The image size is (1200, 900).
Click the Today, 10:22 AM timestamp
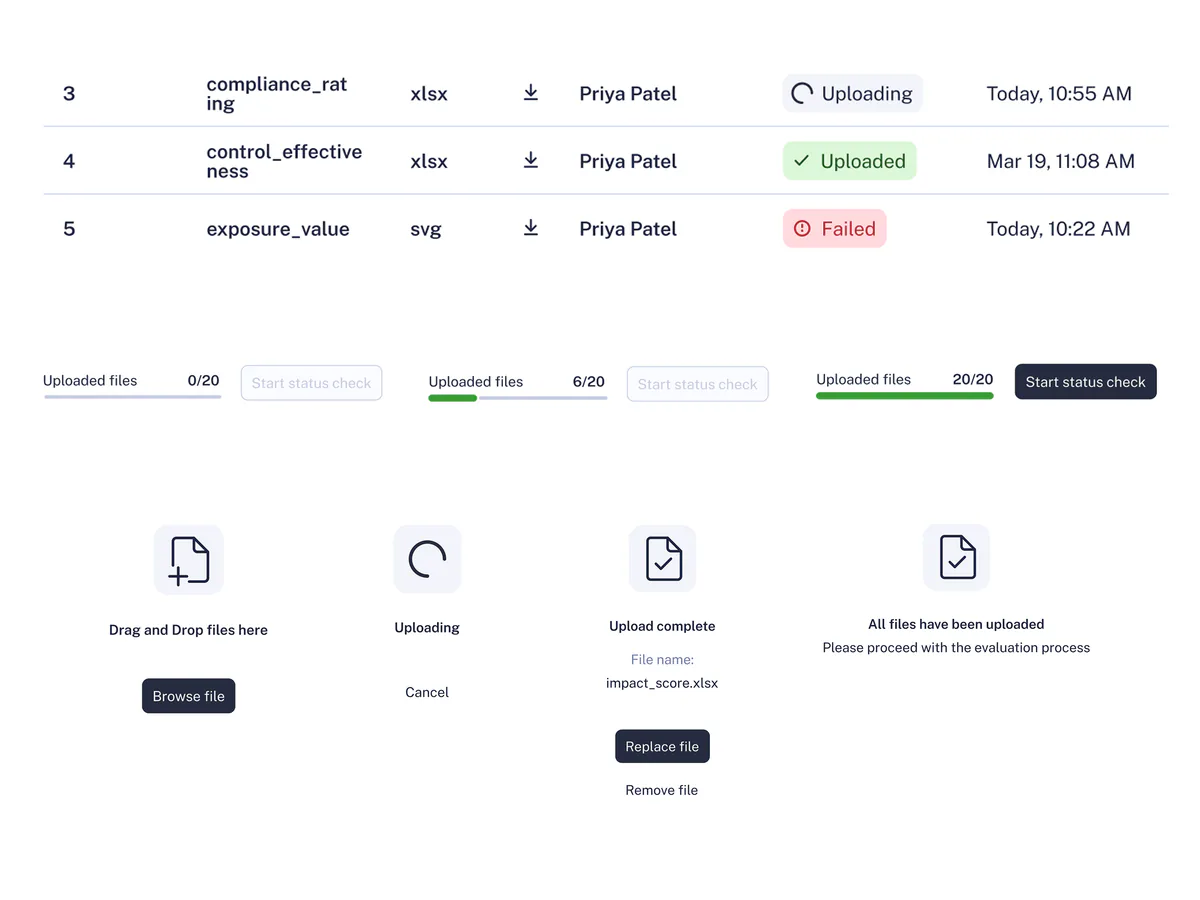pos(1059,229)
